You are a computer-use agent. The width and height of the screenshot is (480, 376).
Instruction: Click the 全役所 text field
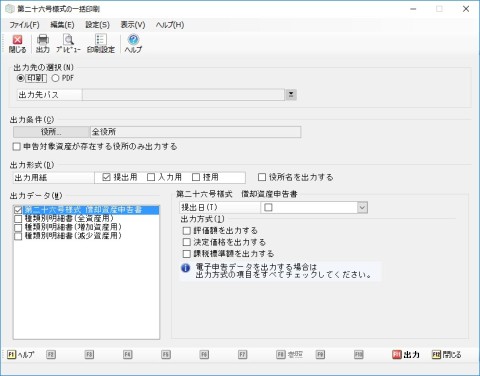coord(195,132)
